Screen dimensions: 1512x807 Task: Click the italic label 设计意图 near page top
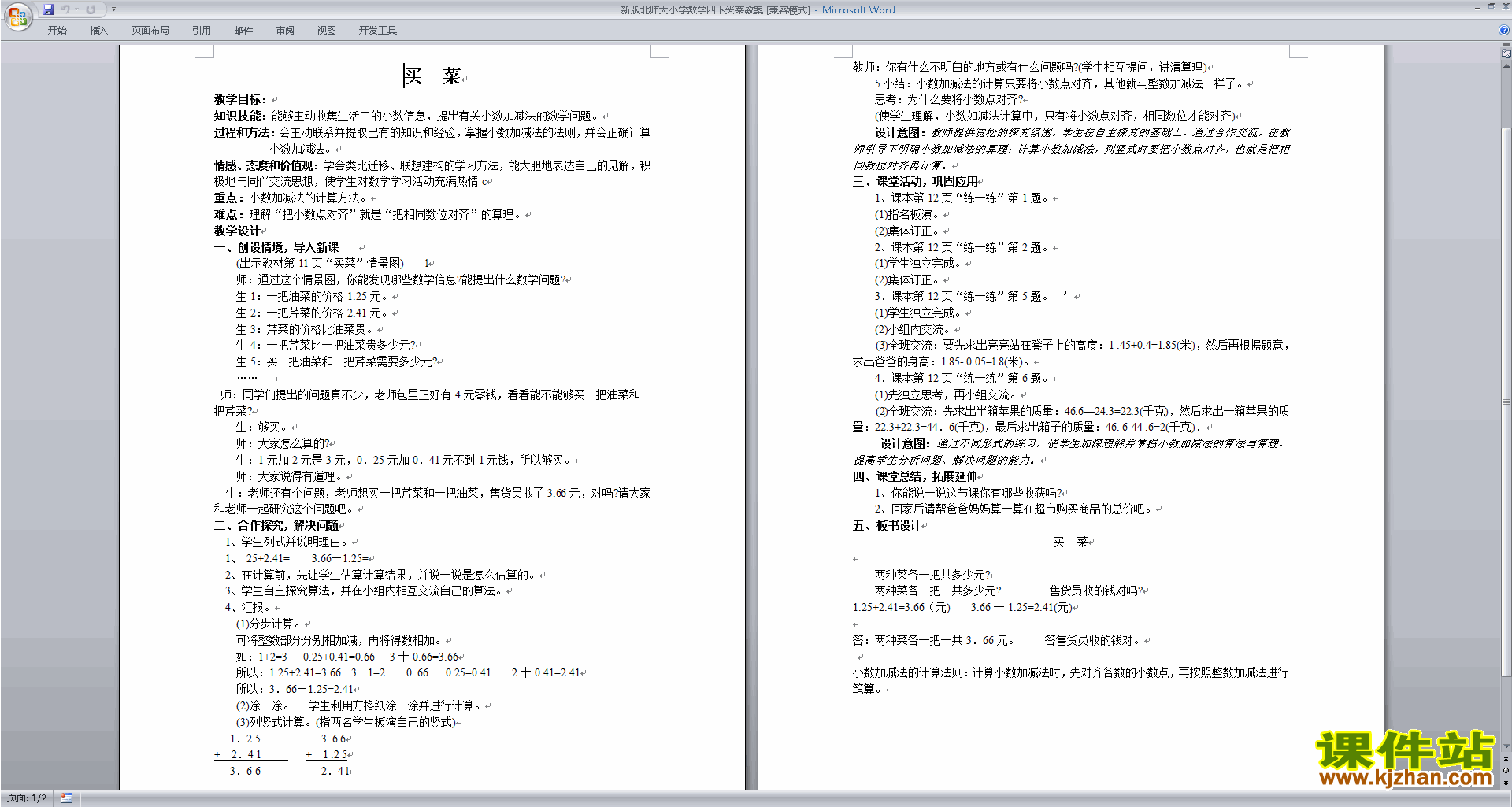901,132
